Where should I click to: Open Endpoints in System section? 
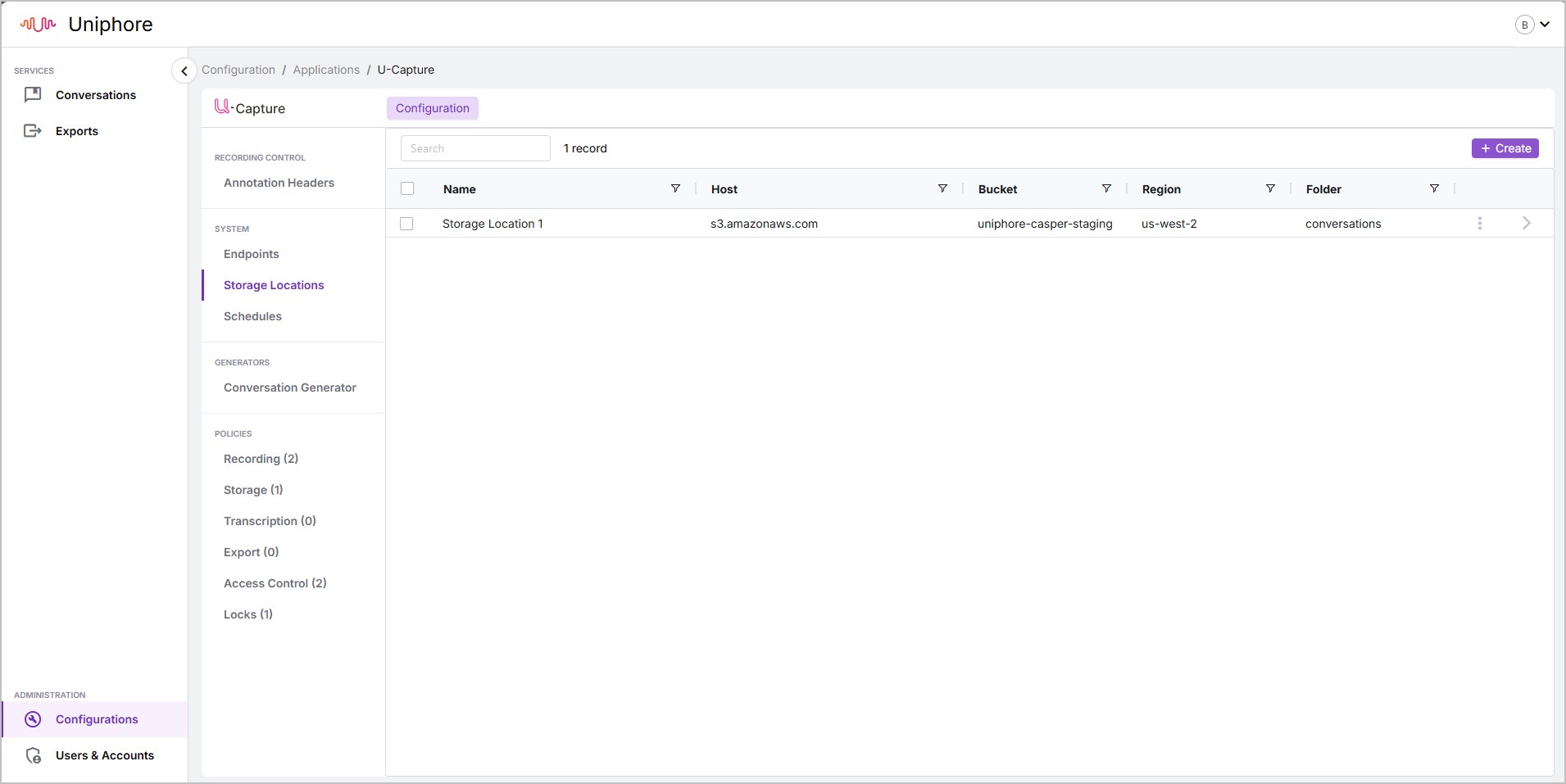[x=251, y=254]
